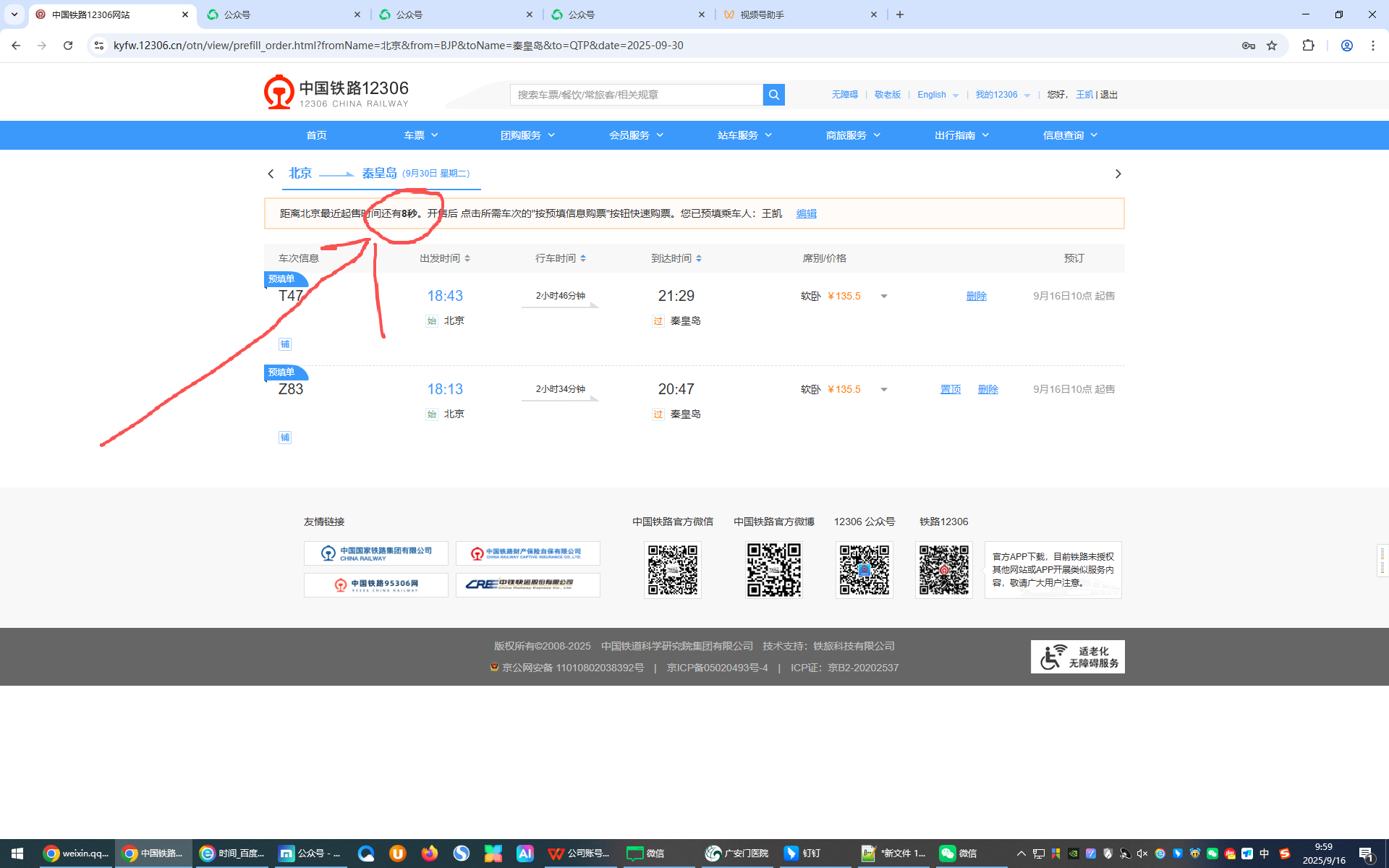Image resolution: width=1389 pixels, height=868 pixels.
Task: Open the Windows Start menu
Action: (17, 854)
